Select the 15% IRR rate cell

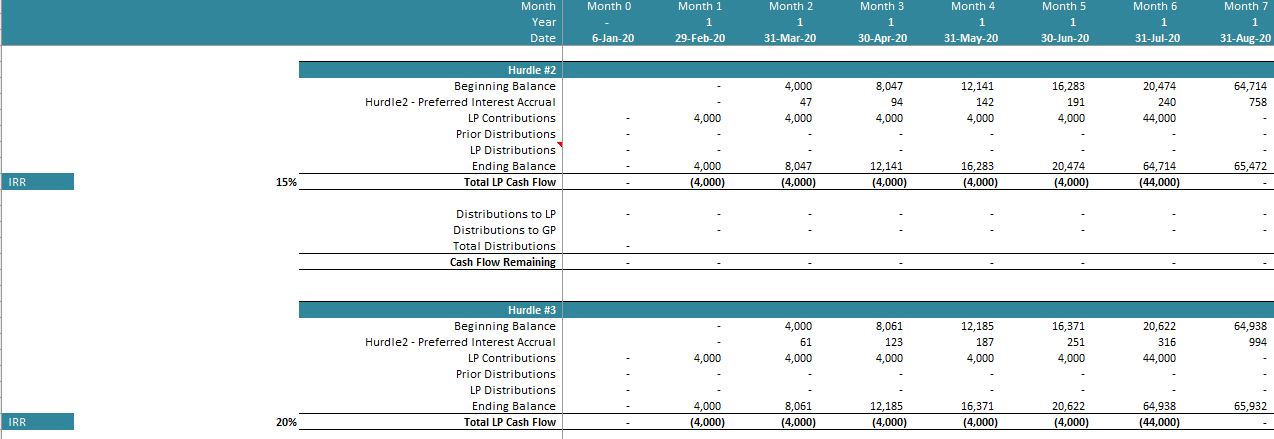(x=286, y=182)
